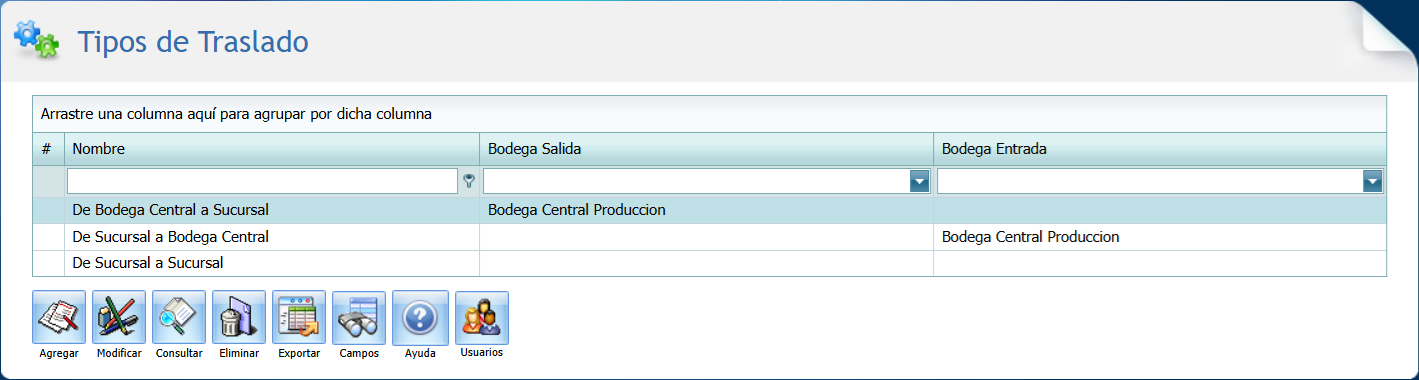Sort by Nombre column header
Viewport: 1419px width, 380px height.
pyautogui.click(x=272, y=149)
